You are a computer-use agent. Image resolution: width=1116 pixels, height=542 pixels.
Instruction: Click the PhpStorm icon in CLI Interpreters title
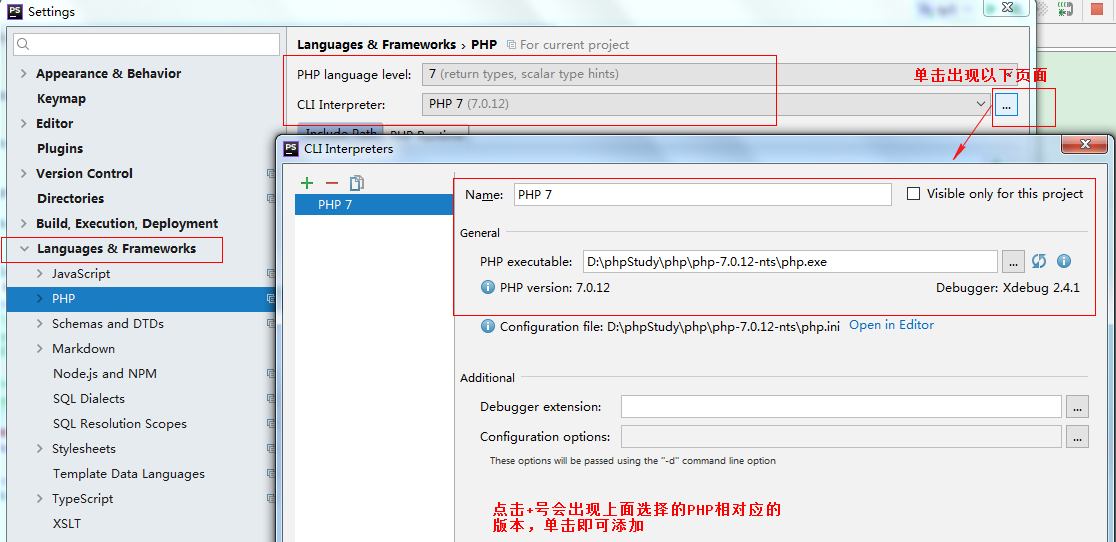click(x=290, y=149)
